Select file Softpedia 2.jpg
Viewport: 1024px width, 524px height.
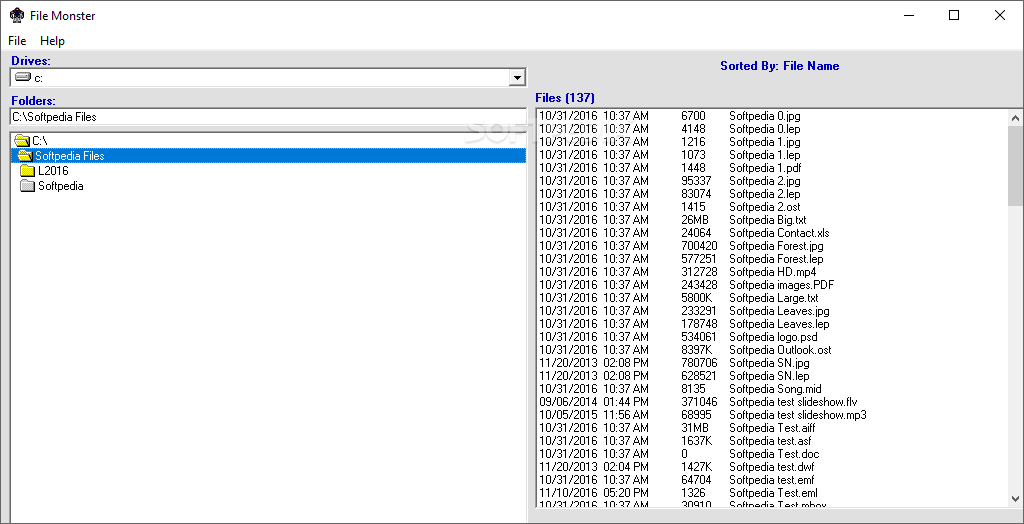point(765,181)
